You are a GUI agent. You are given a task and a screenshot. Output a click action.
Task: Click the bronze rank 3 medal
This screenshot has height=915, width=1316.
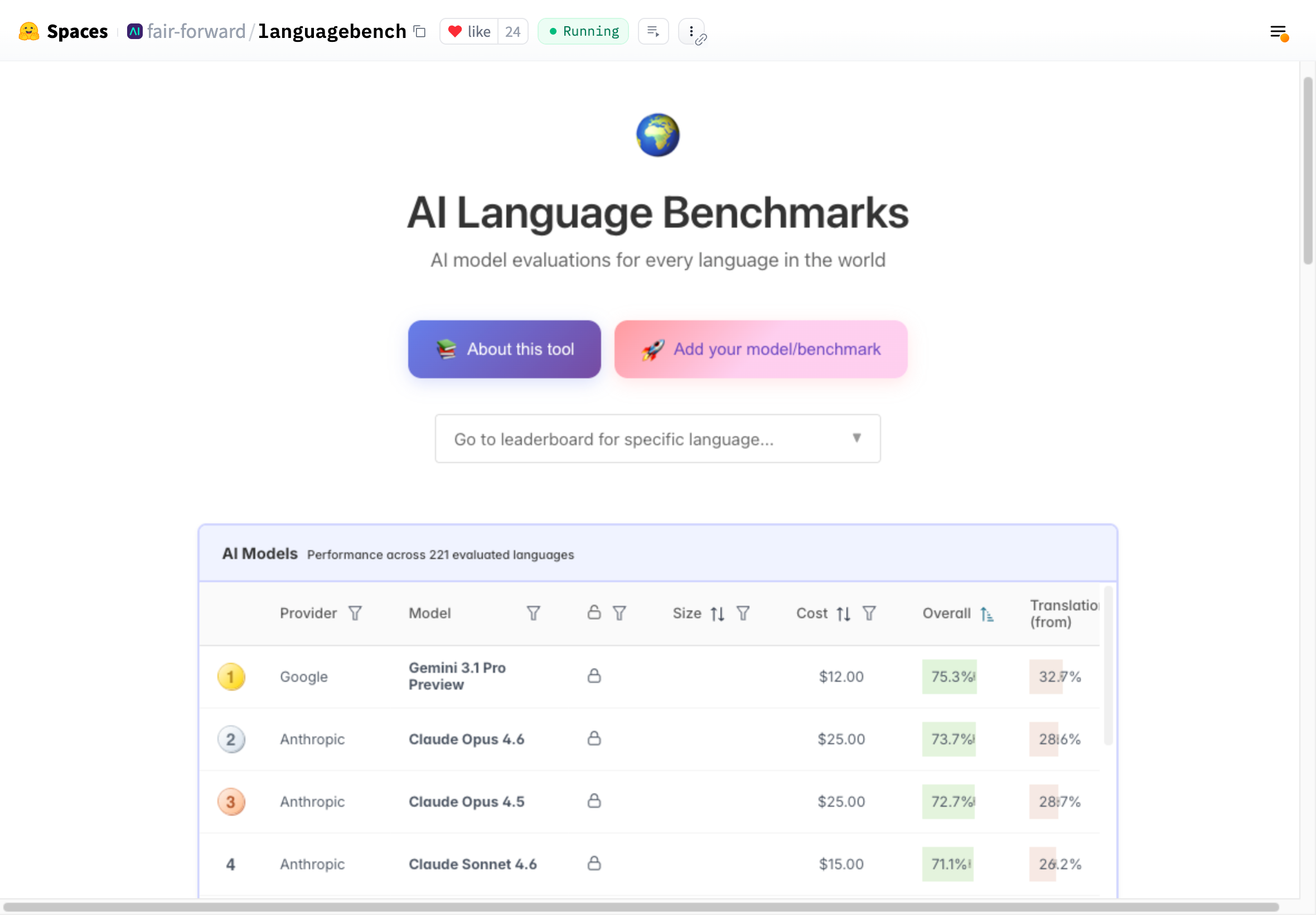(x=231, y=802)
